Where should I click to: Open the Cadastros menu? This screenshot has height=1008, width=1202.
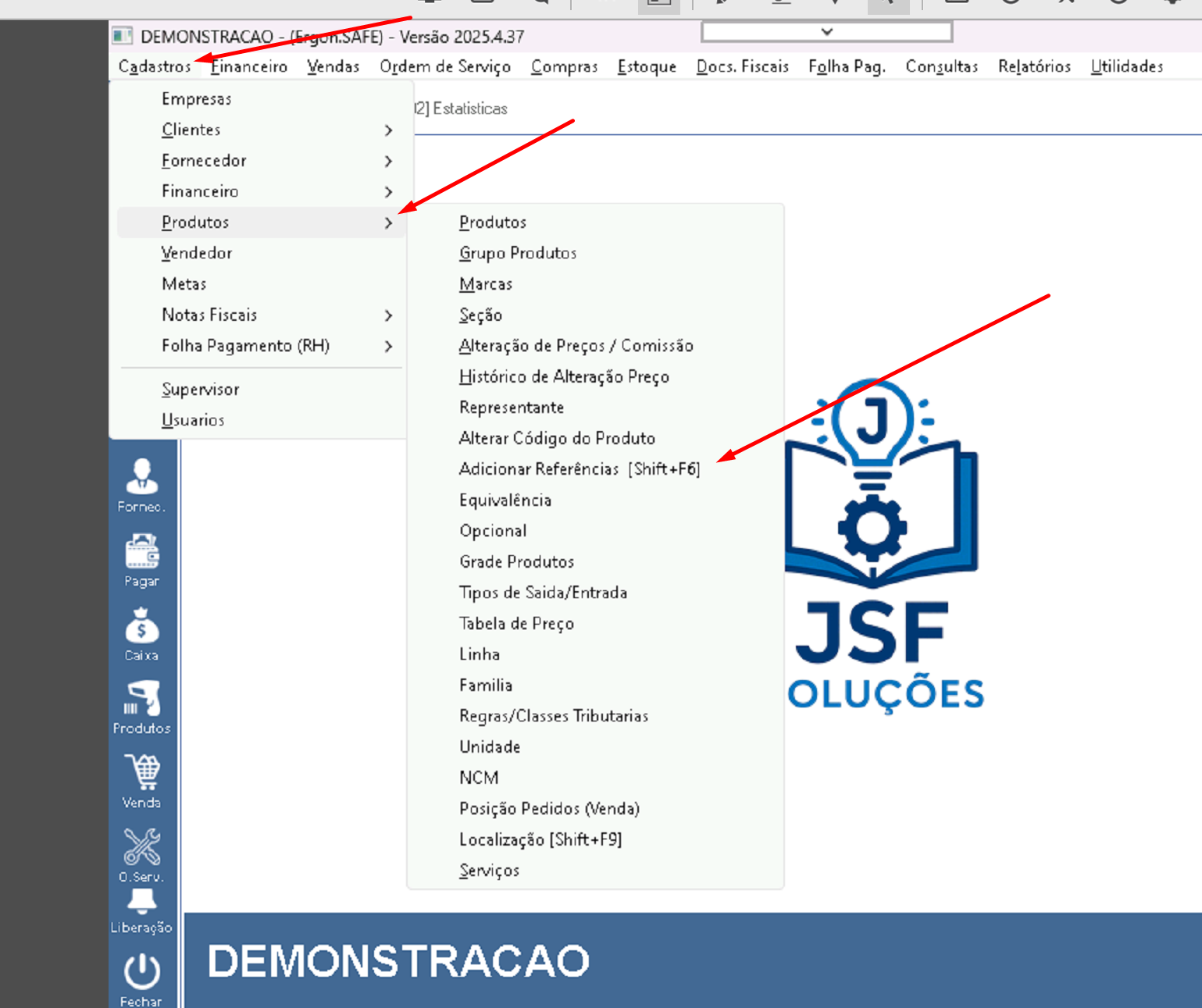tap(155, 66)
